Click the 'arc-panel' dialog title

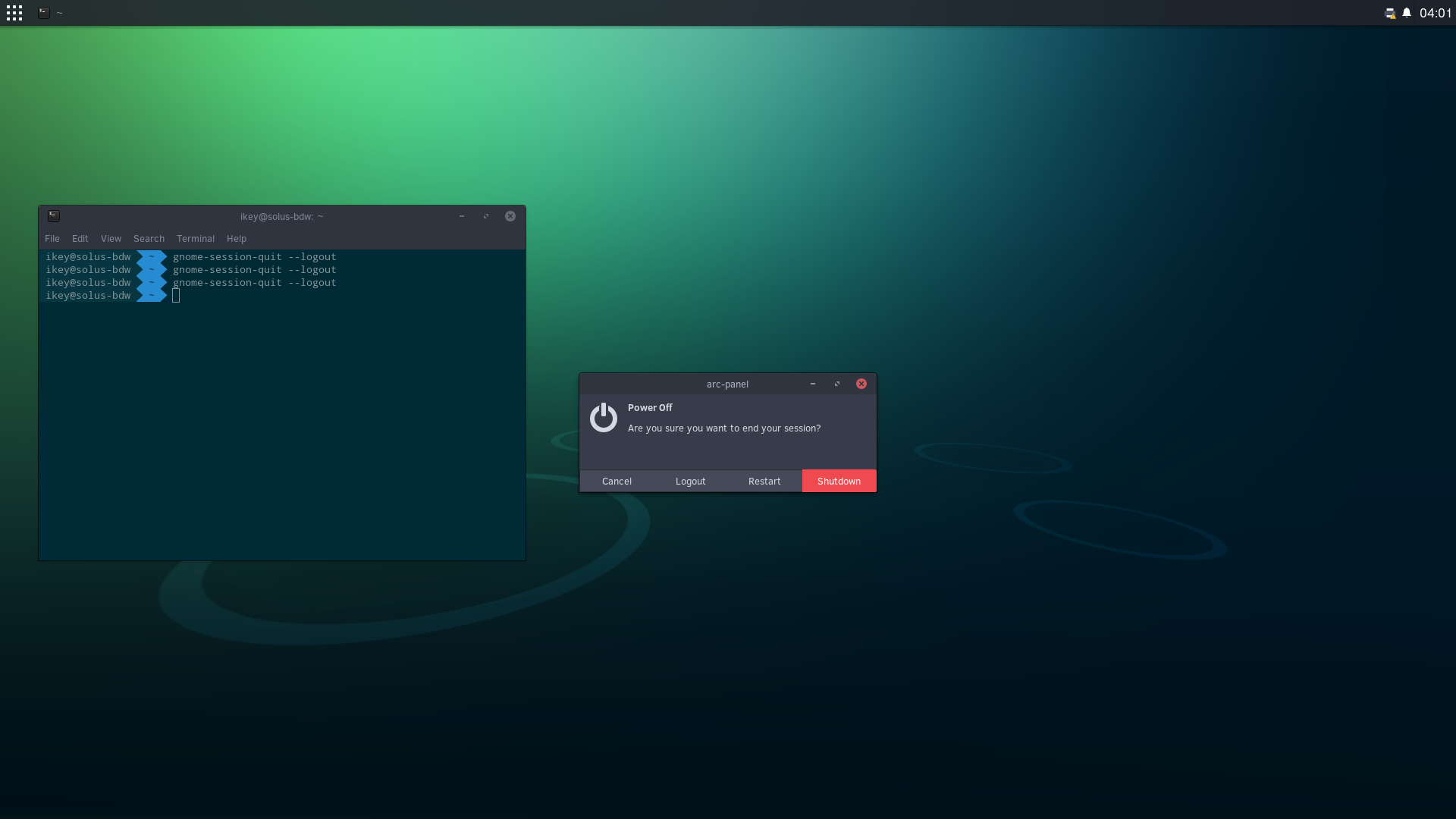coord(727,384)
